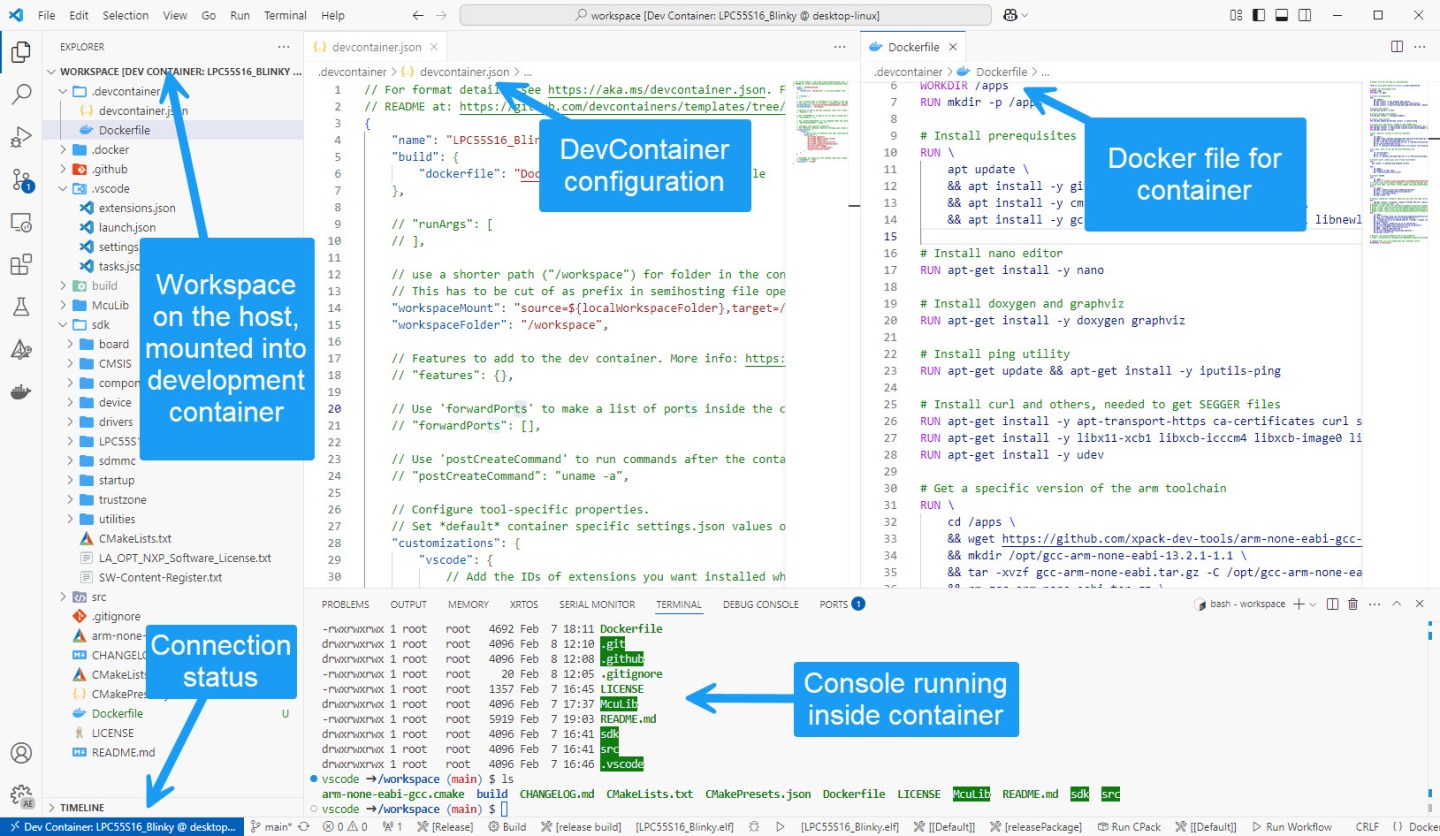Viewport: 1440px width, 836px height.
Task: Open the Source Control view
Action: click(x=20, y=180)
